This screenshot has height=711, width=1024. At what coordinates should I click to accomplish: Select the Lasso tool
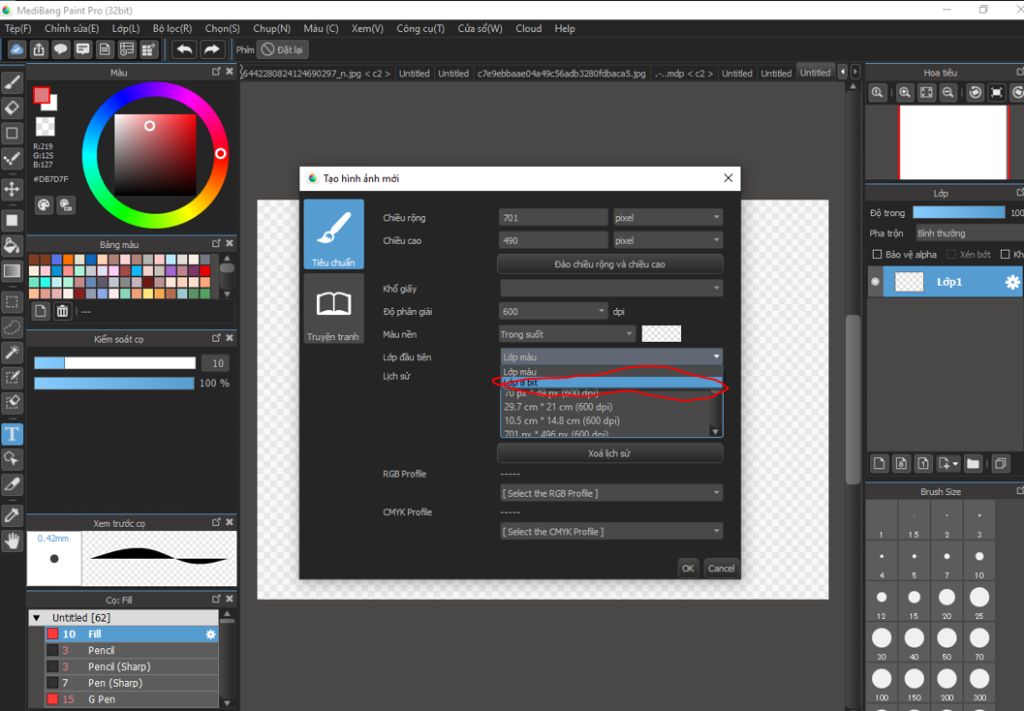click(12, 327)
